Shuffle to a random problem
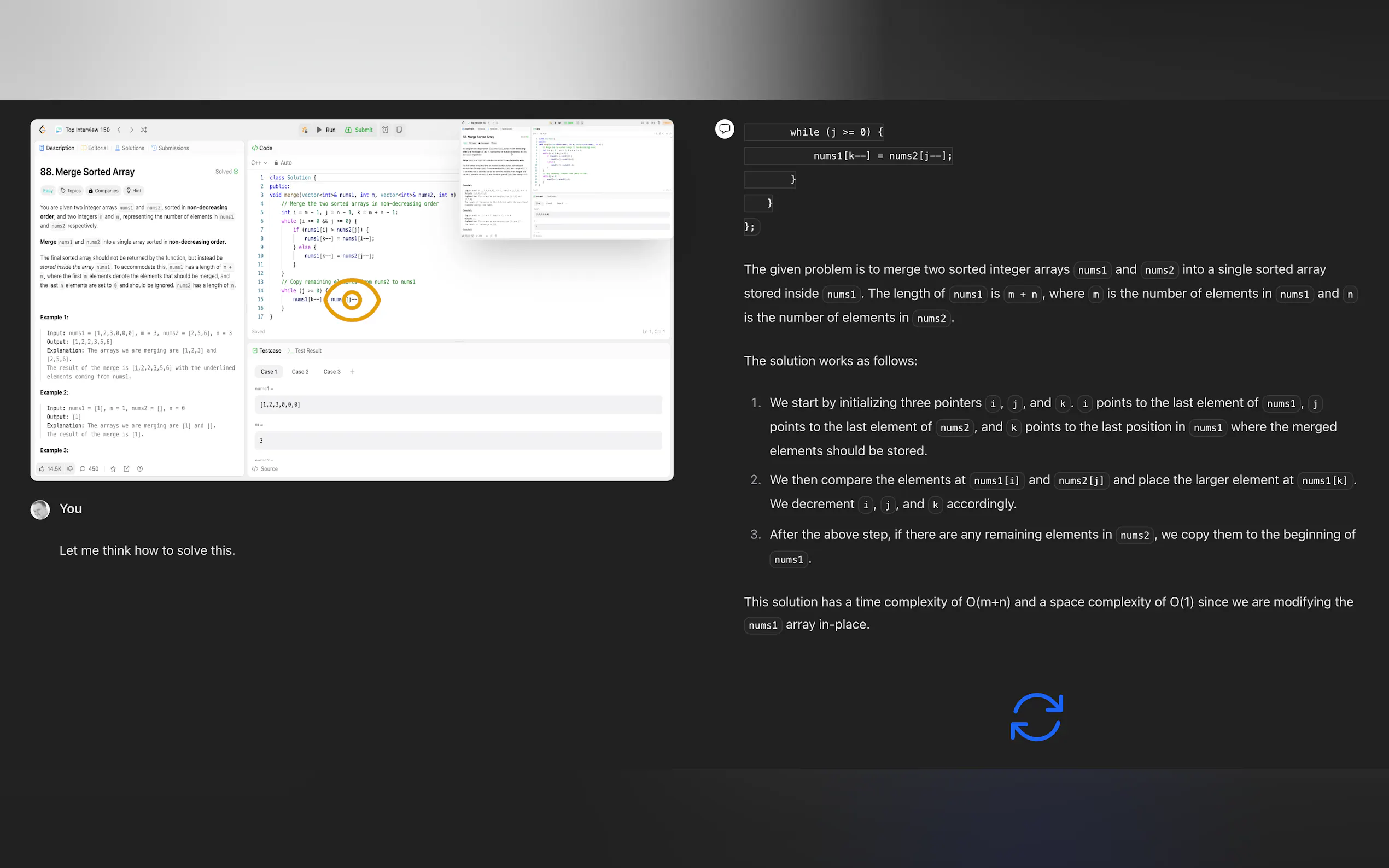 [x=144, y=130]
